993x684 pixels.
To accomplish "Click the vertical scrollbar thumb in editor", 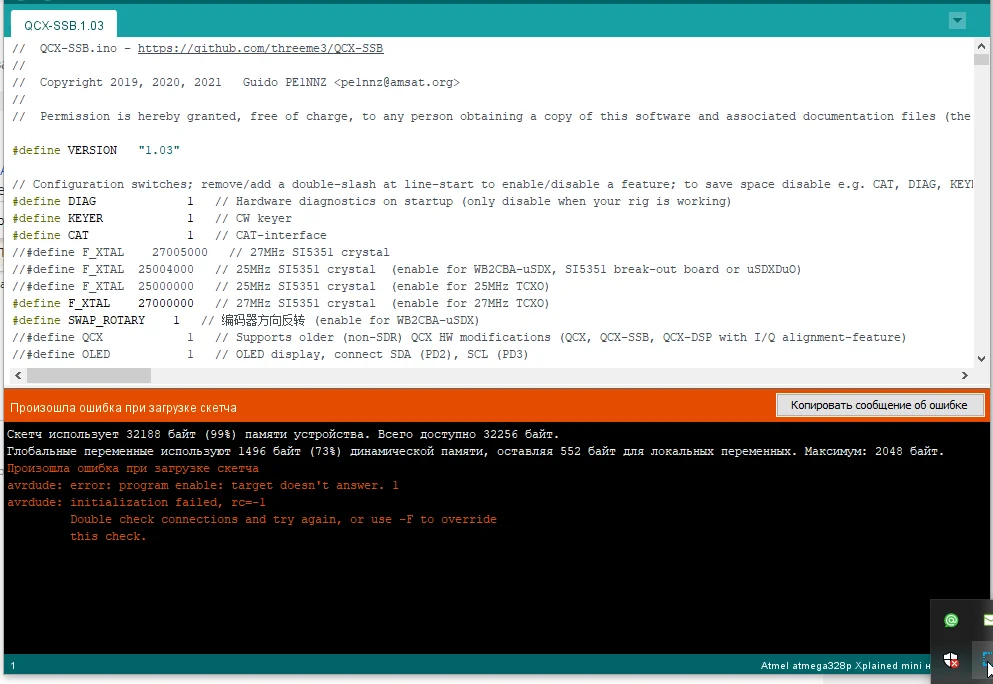I will point(981,60).
